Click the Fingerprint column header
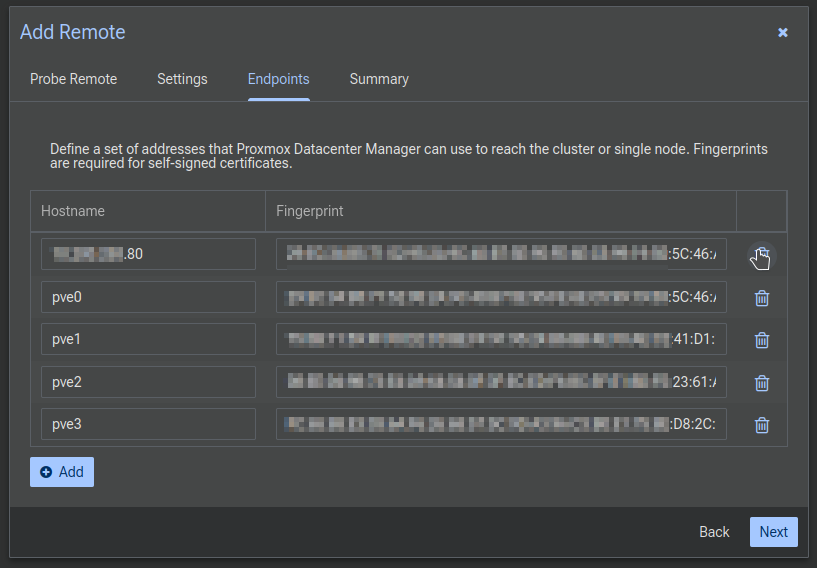The width and height of the screenshot is (817, 568). pyautogui.click(x=500, y=211)
